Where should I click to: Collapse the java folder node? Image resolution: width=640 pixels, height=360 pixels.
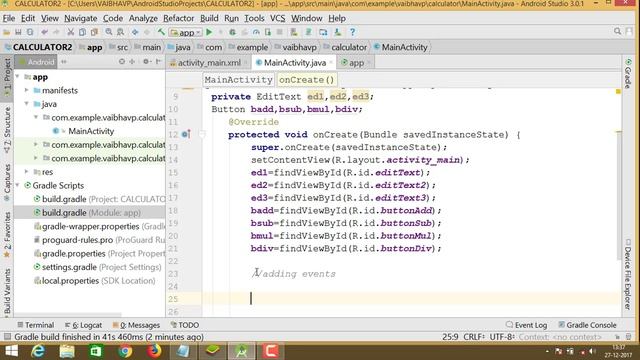pos(27,104)
